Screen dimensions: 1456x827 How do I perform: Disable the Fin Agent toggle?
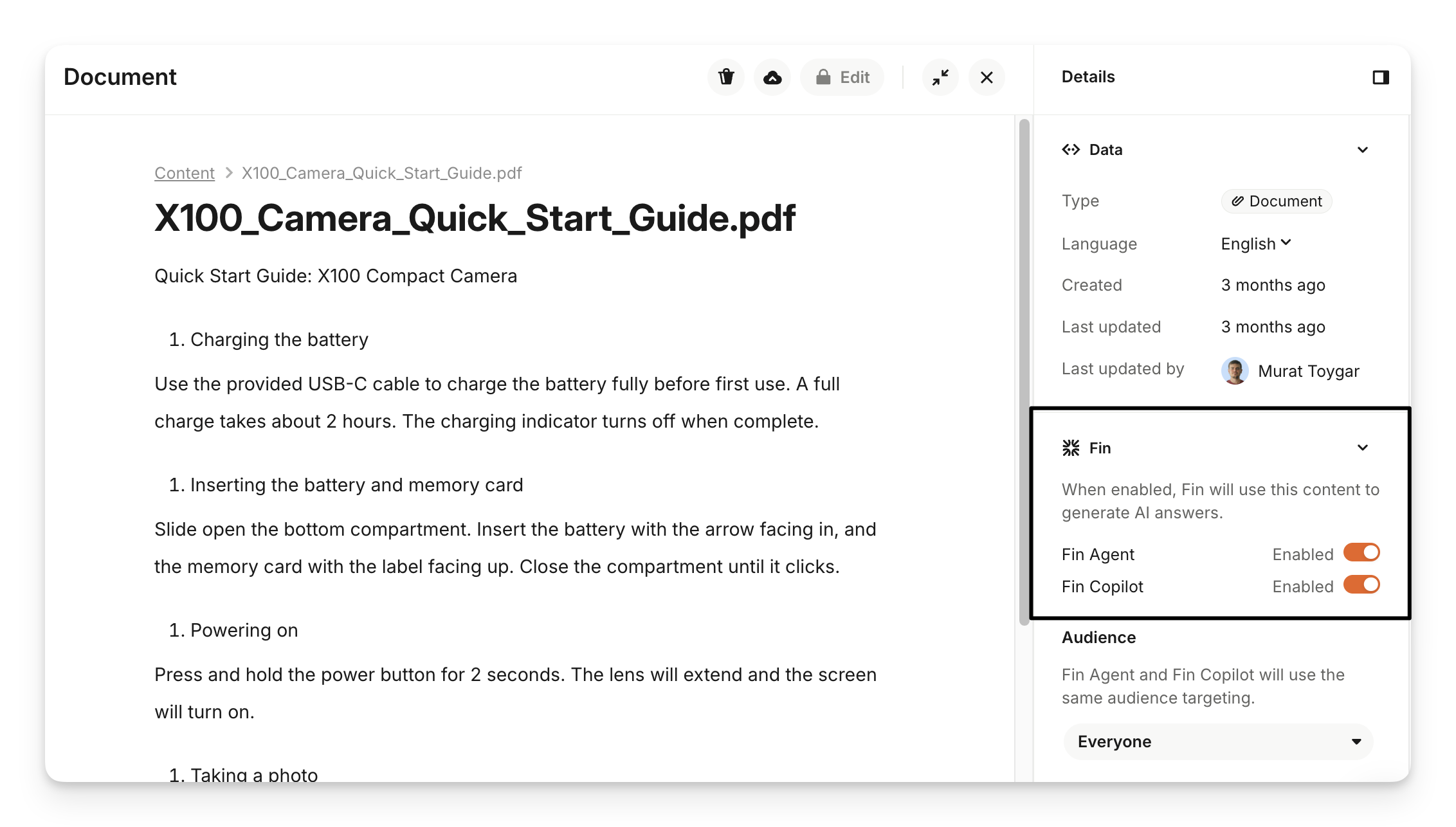(1361, 553)
